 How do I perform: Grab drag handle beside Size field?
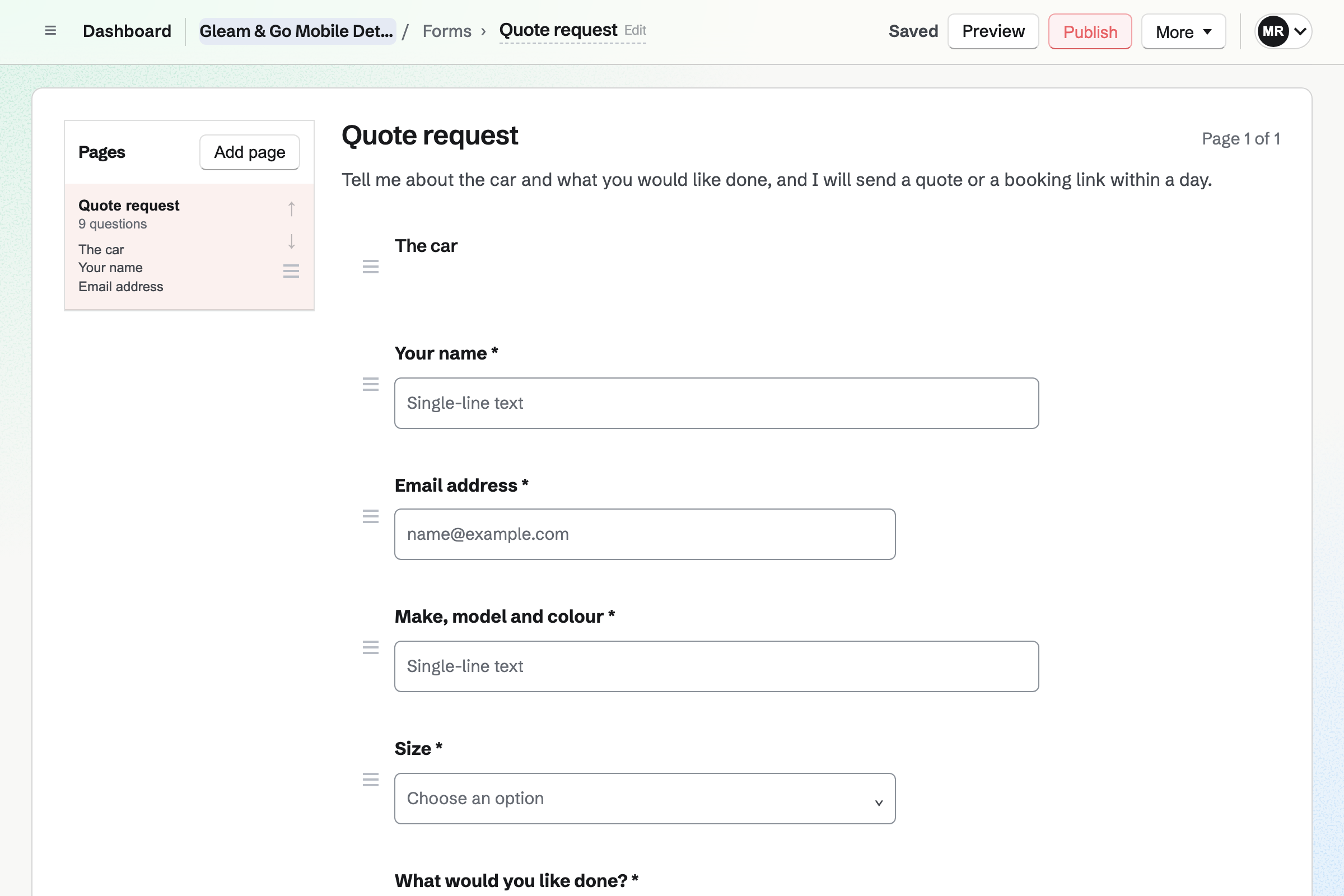pyautogui.click(x=371, y=780)
